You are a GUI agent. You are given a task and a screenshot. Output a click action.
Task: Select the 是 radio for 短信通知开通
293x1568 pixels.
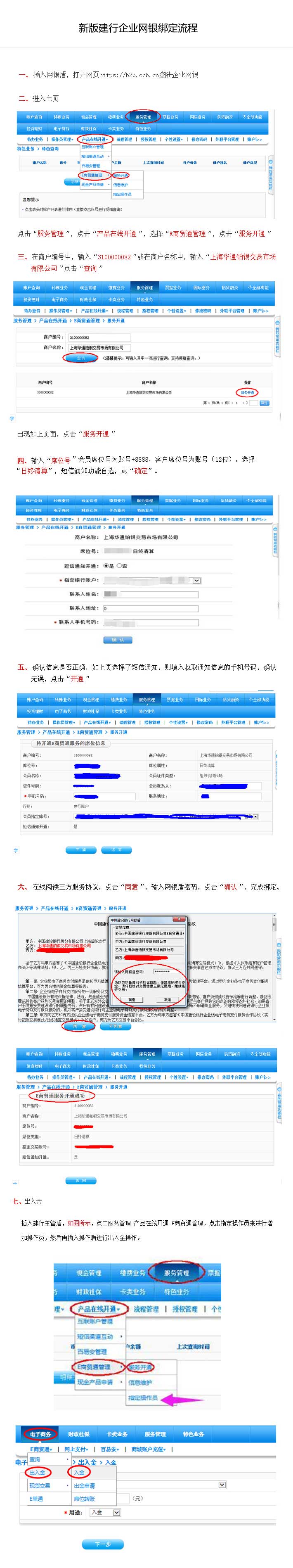click(106, 565)
